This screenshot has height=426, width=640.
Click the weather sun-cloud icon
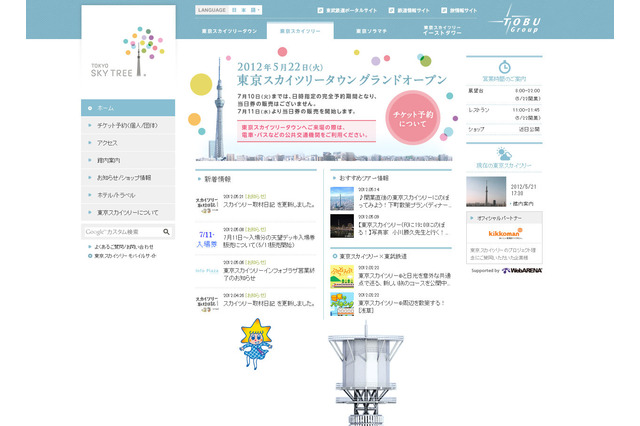coord(504,154)
